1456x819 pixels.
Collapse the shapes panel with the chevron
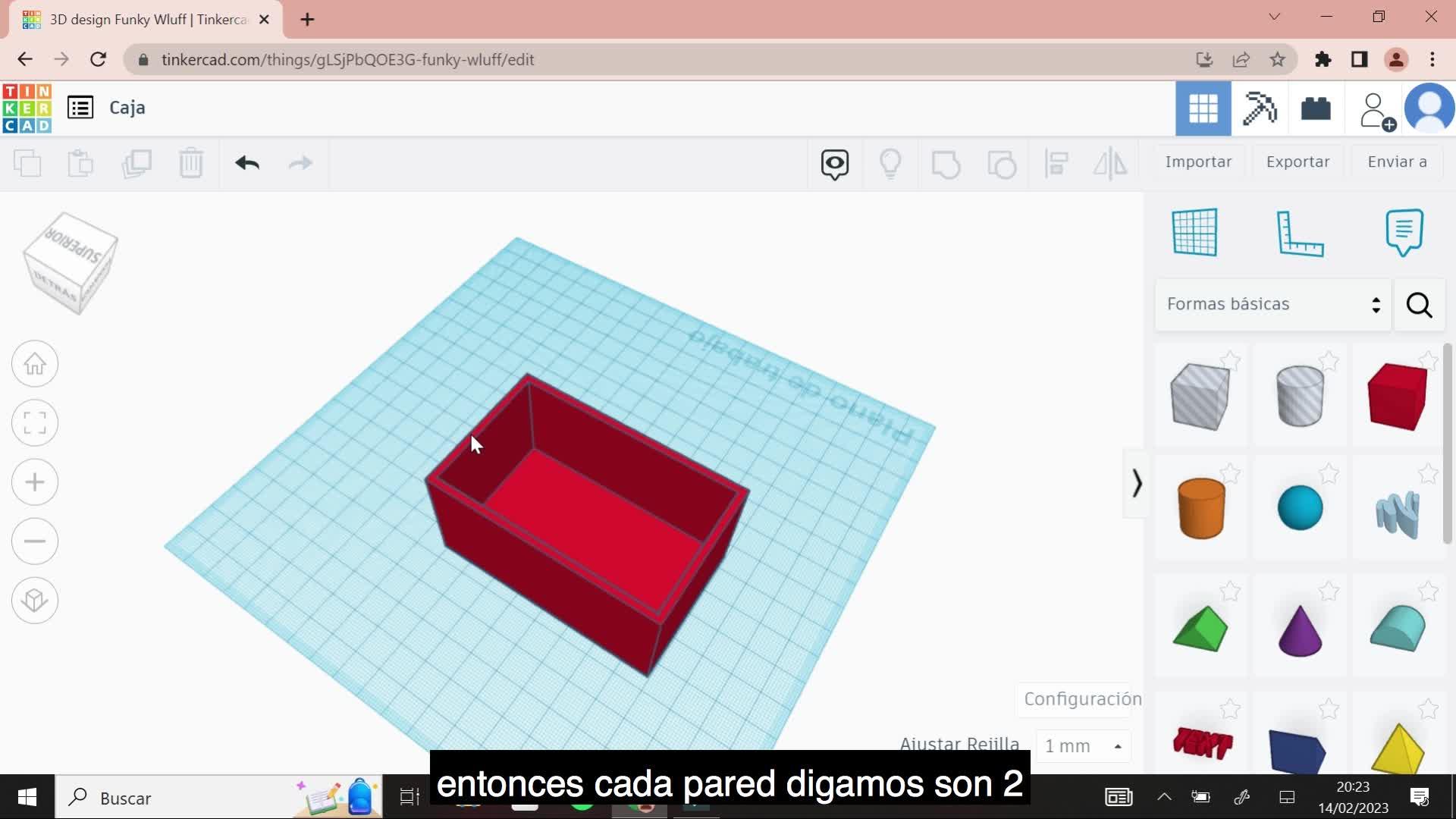point(1136,483)
